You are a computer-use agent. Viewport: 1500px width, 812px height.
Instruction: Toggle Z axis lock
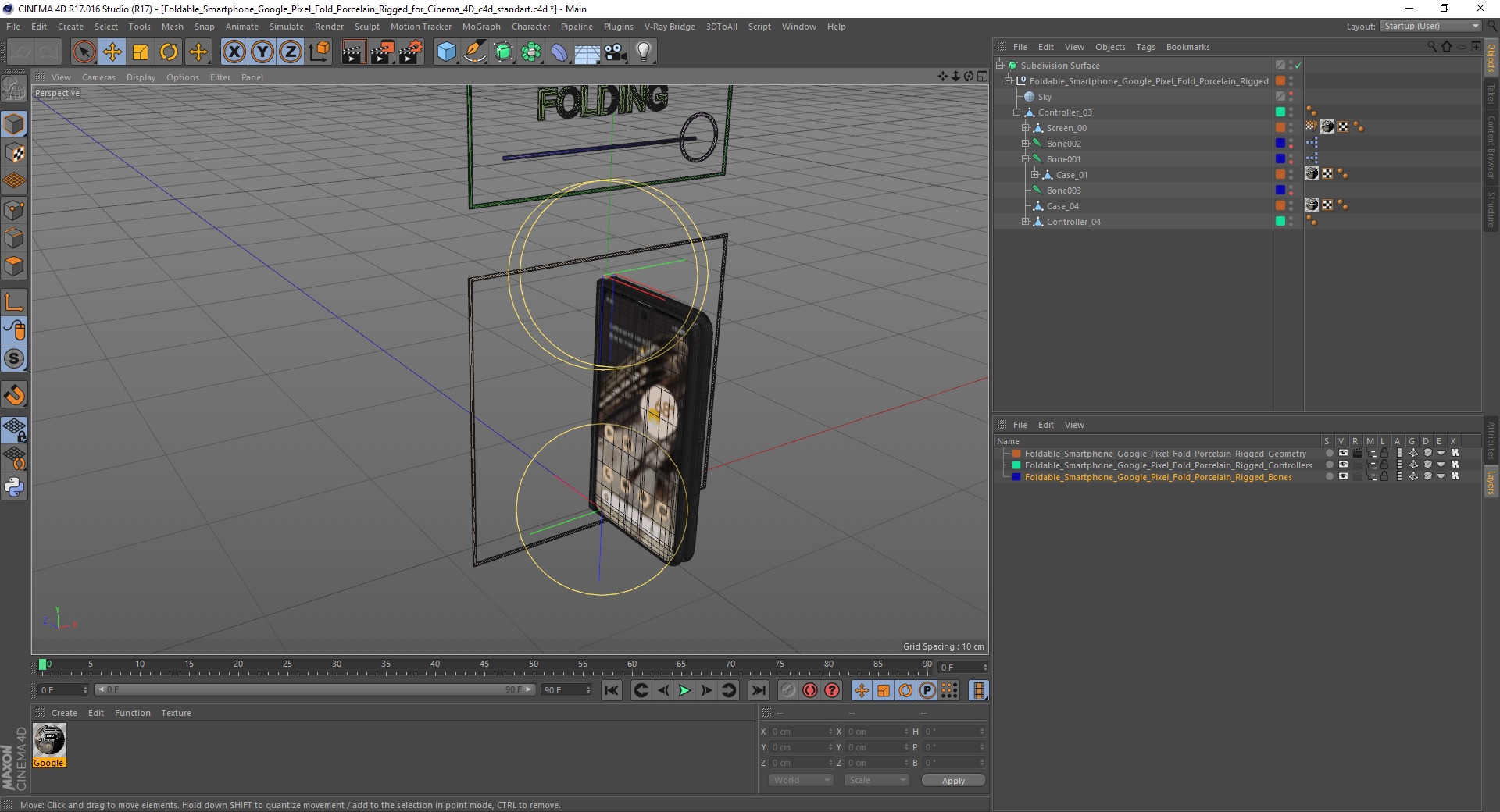point(290,52)
